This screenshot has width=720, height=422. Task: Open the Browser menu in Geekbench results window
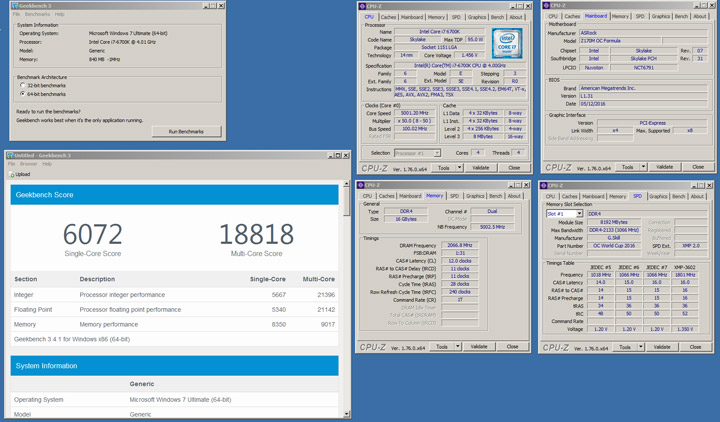pyautogui.click(x=28, y=164)
